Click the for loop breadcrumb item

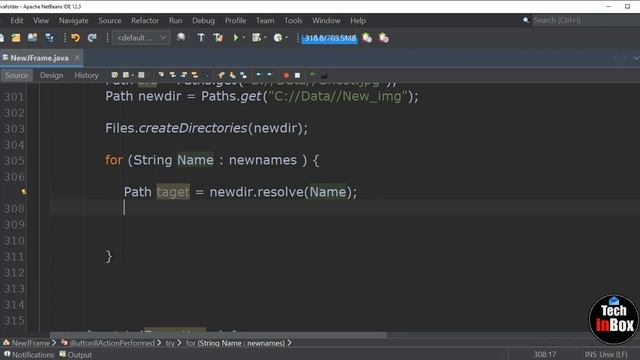tap(235, 343)
